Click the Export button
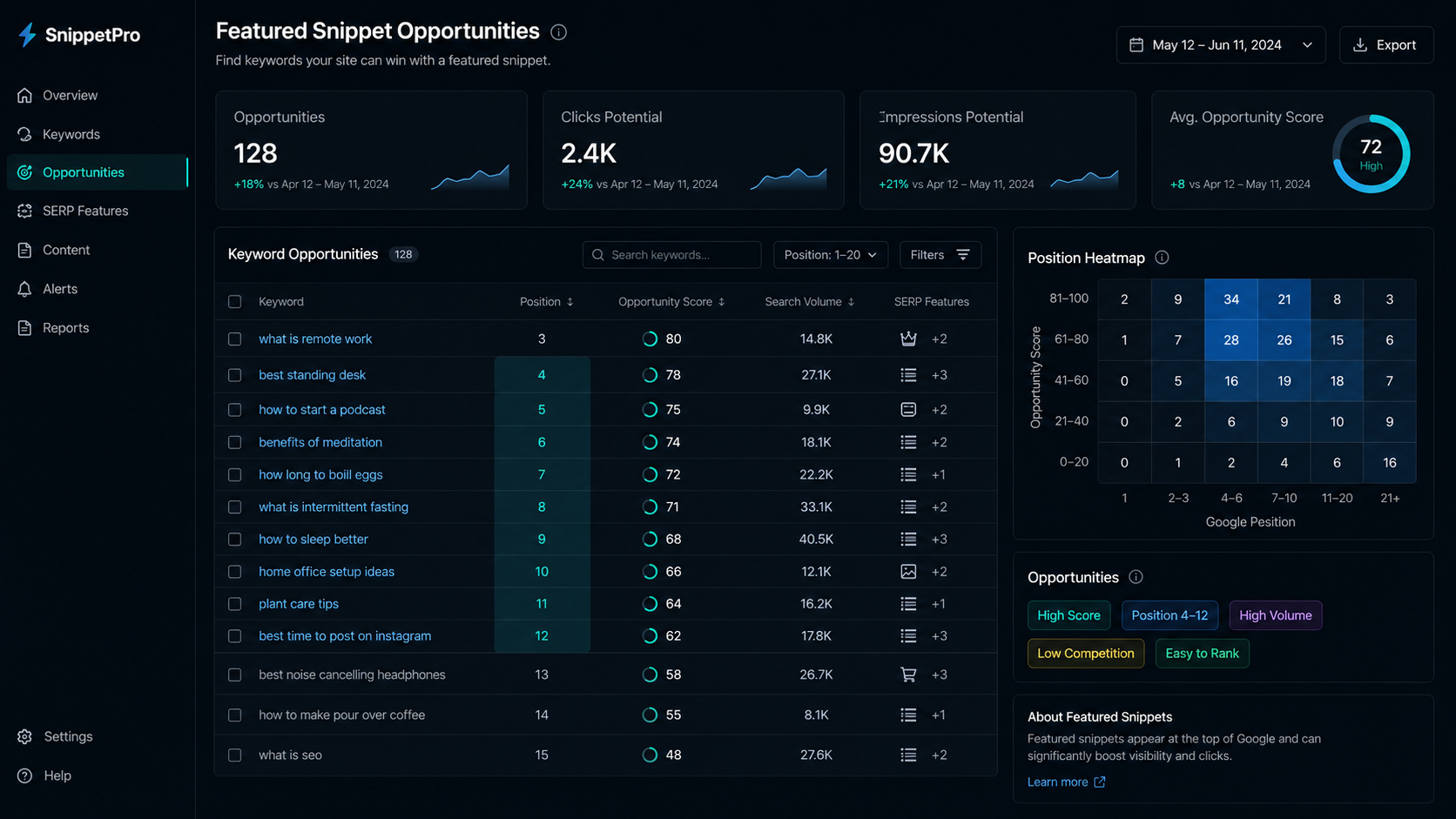 pos(1385,44)
